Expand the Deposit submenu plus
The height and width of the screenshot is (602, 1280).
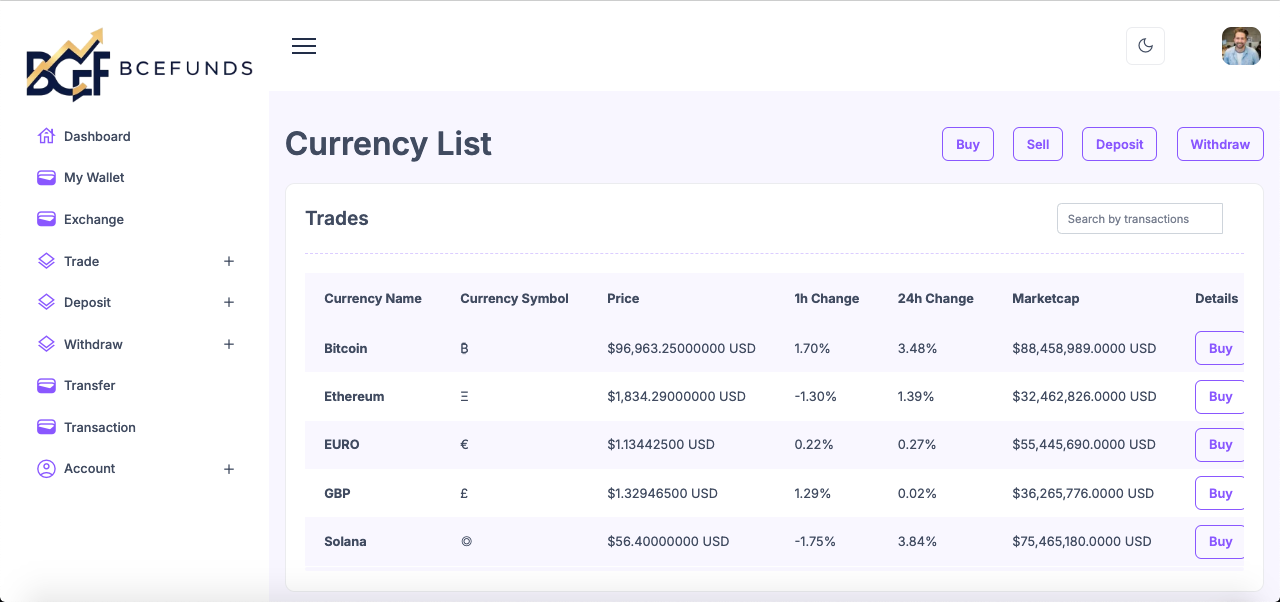229,303
